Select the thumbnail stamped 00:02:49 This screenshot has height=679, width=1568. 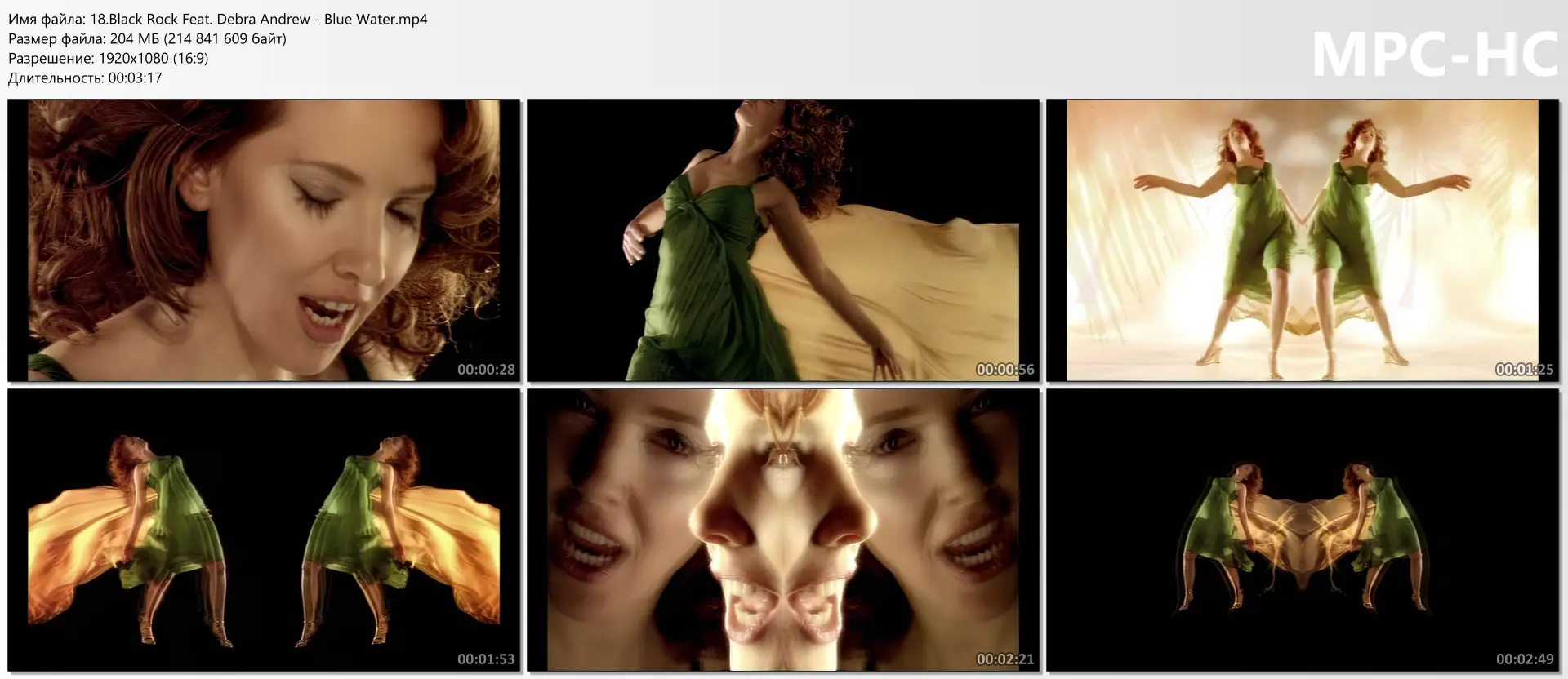(x=1302, y=530)
